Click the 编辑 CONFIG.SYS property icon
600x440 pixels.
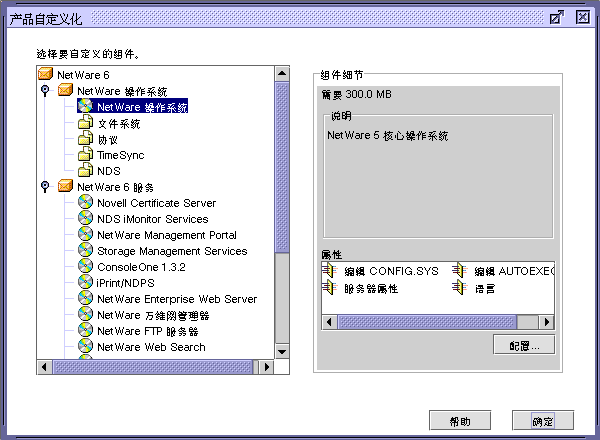[x=329, y=271]
